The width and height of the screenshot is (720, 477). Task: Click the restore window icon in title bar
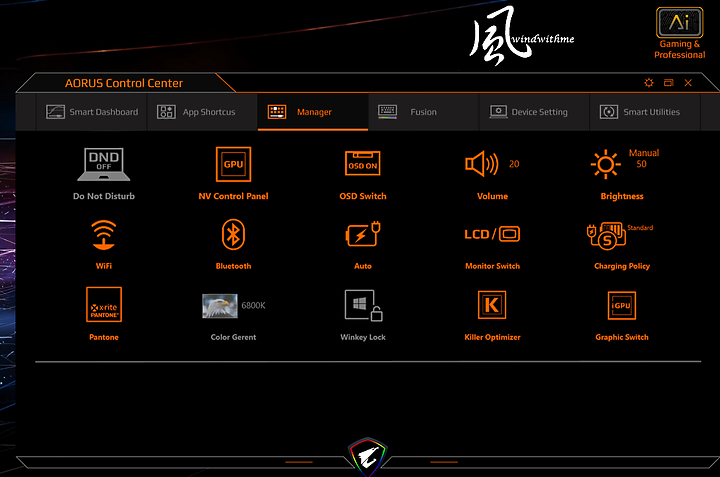669,83
